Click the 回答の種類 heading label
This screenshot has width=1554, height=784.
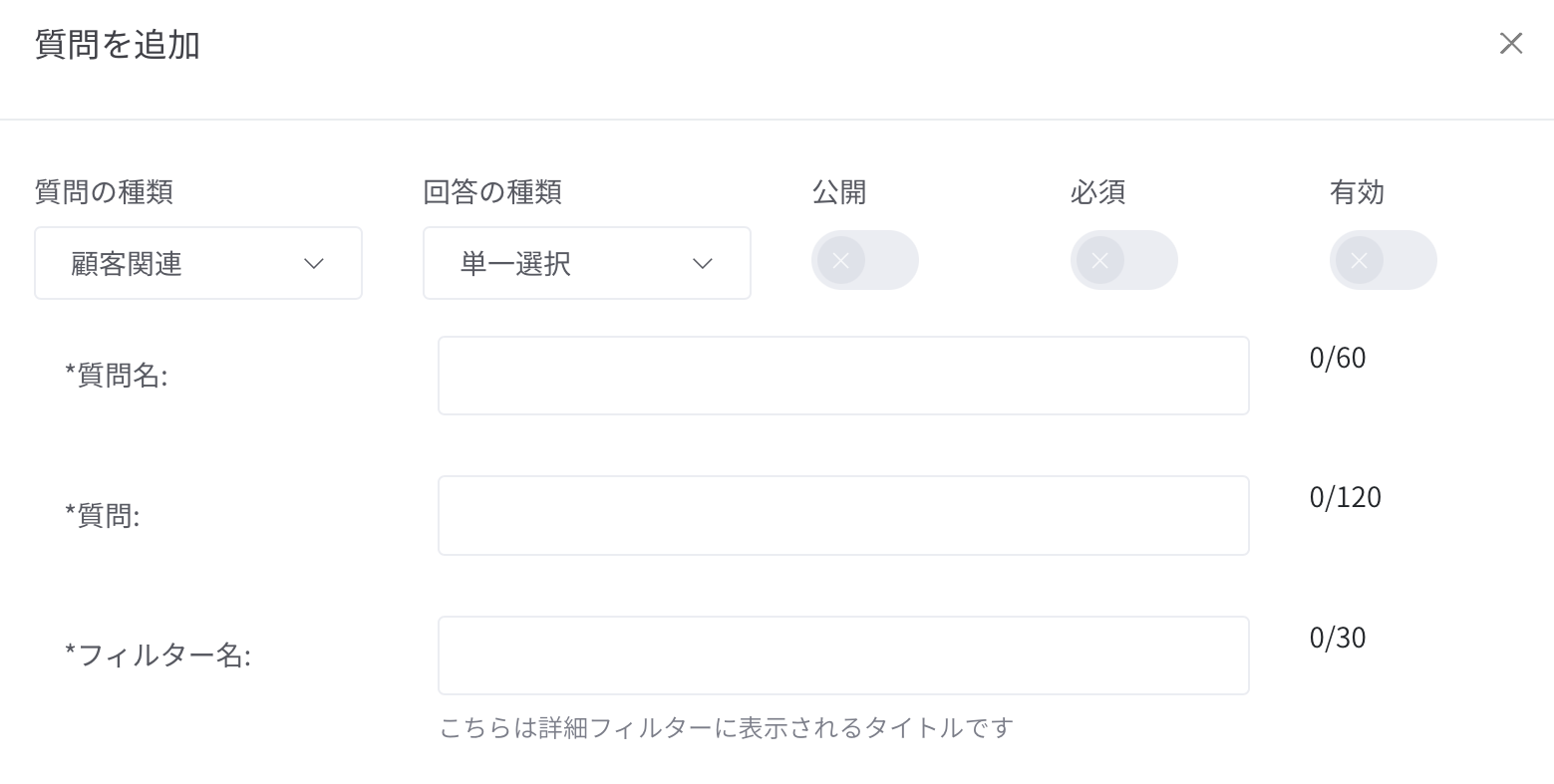point(492,191)
